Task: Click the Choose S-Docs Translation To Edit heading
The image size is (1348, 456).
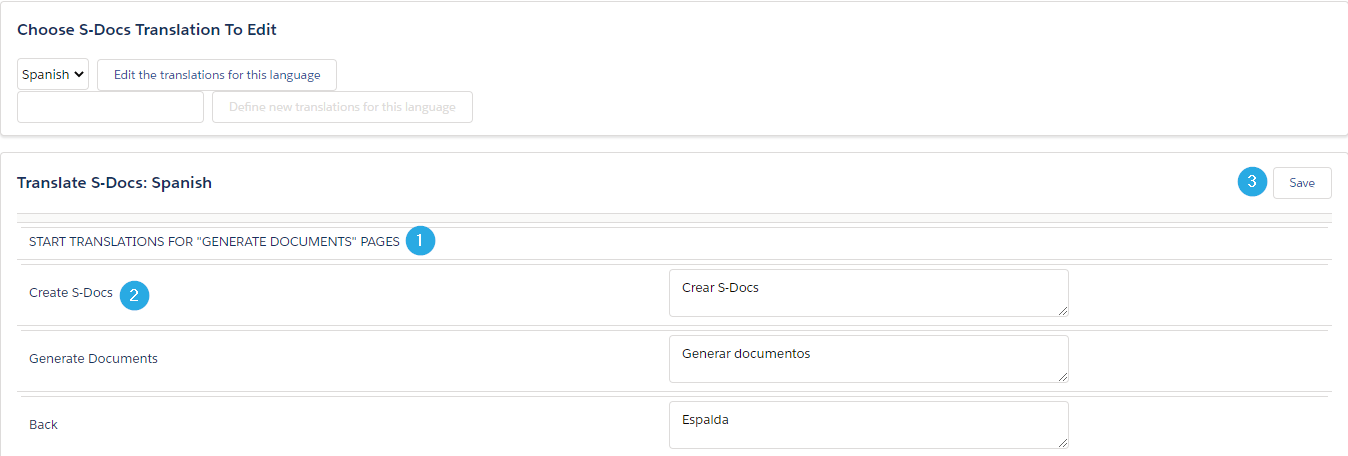Action: pos(147,30)
